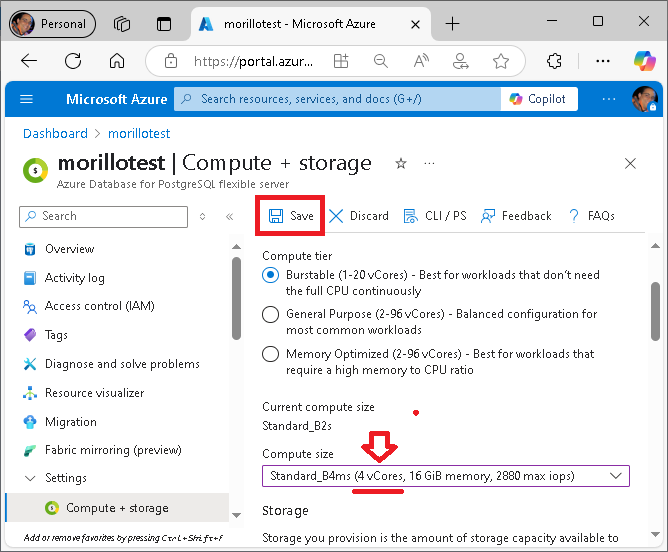Image resolution: width=668 pixels, height=552 pixels.
Task: Go to the Overview menu item
Action: coord(69,249)
